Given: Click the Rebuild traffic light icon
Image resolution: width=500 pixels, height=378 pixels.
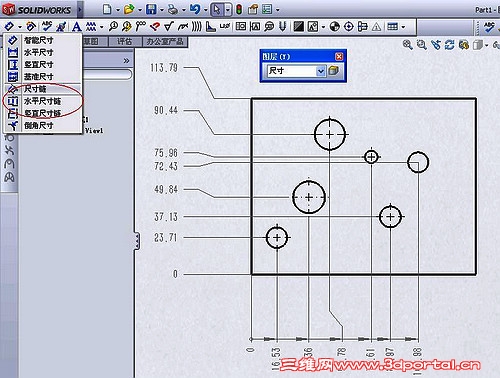Looking at the screenshot, I should [x=239, y=9].
